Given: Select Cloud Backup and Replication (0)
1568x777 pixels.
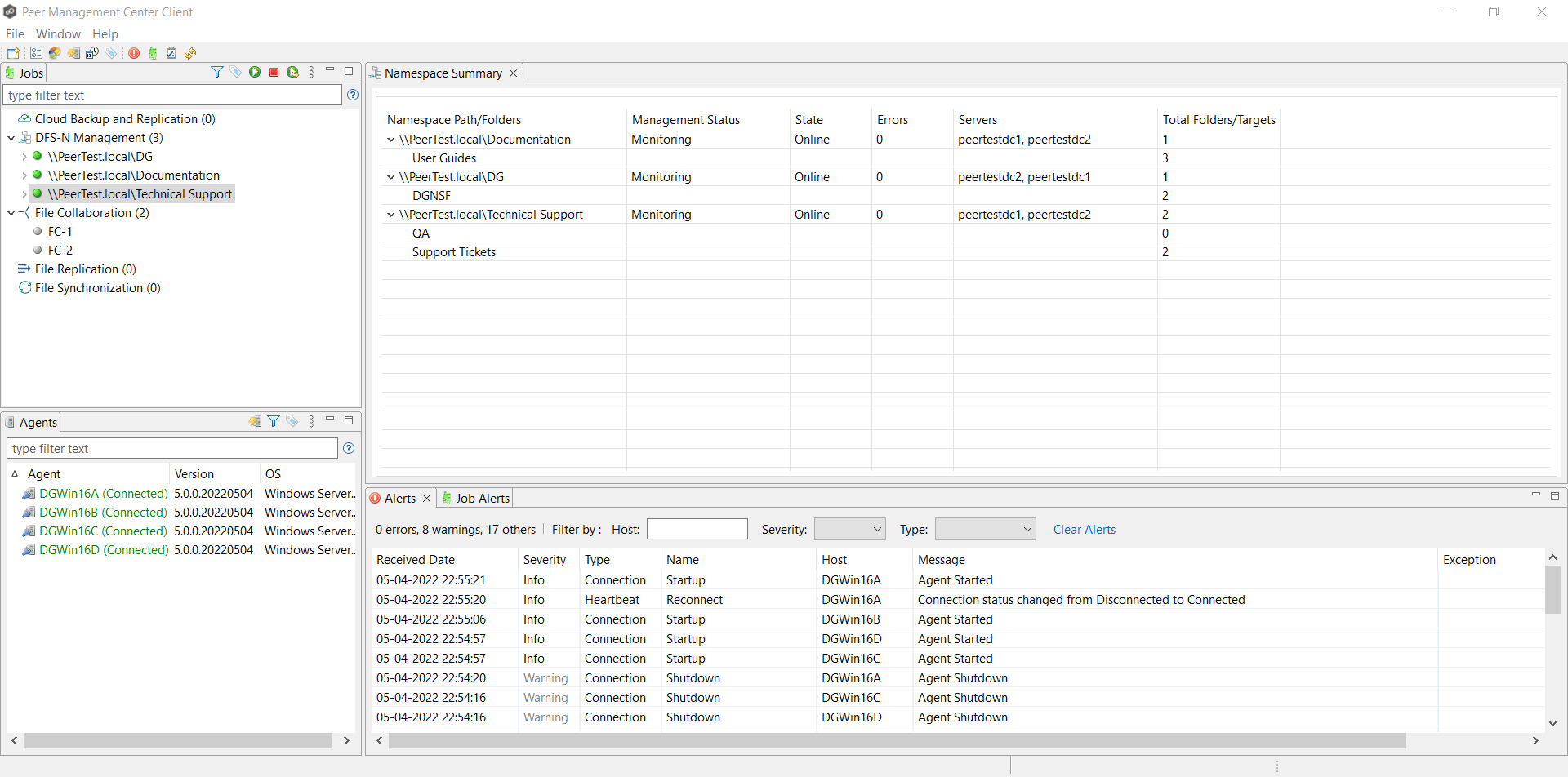Looking at the screenshot, I should click(x=125, y=119).
